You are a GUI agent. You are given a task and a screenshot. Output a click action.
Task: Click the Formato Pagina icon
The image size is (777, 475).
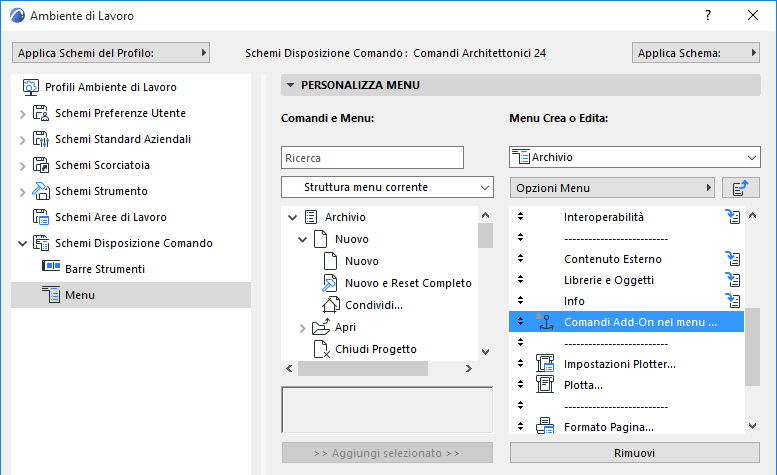(545, 427)
